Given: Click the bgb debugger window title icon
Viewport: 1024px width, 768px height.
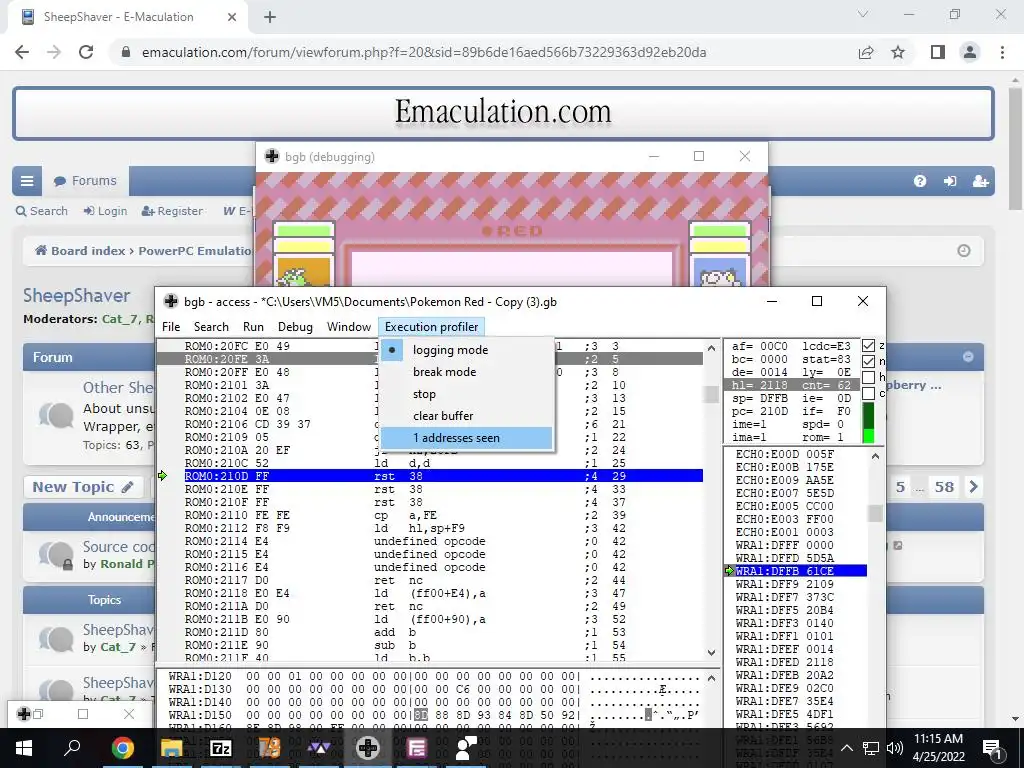Looking at the screenshot, I should point(171,302).
